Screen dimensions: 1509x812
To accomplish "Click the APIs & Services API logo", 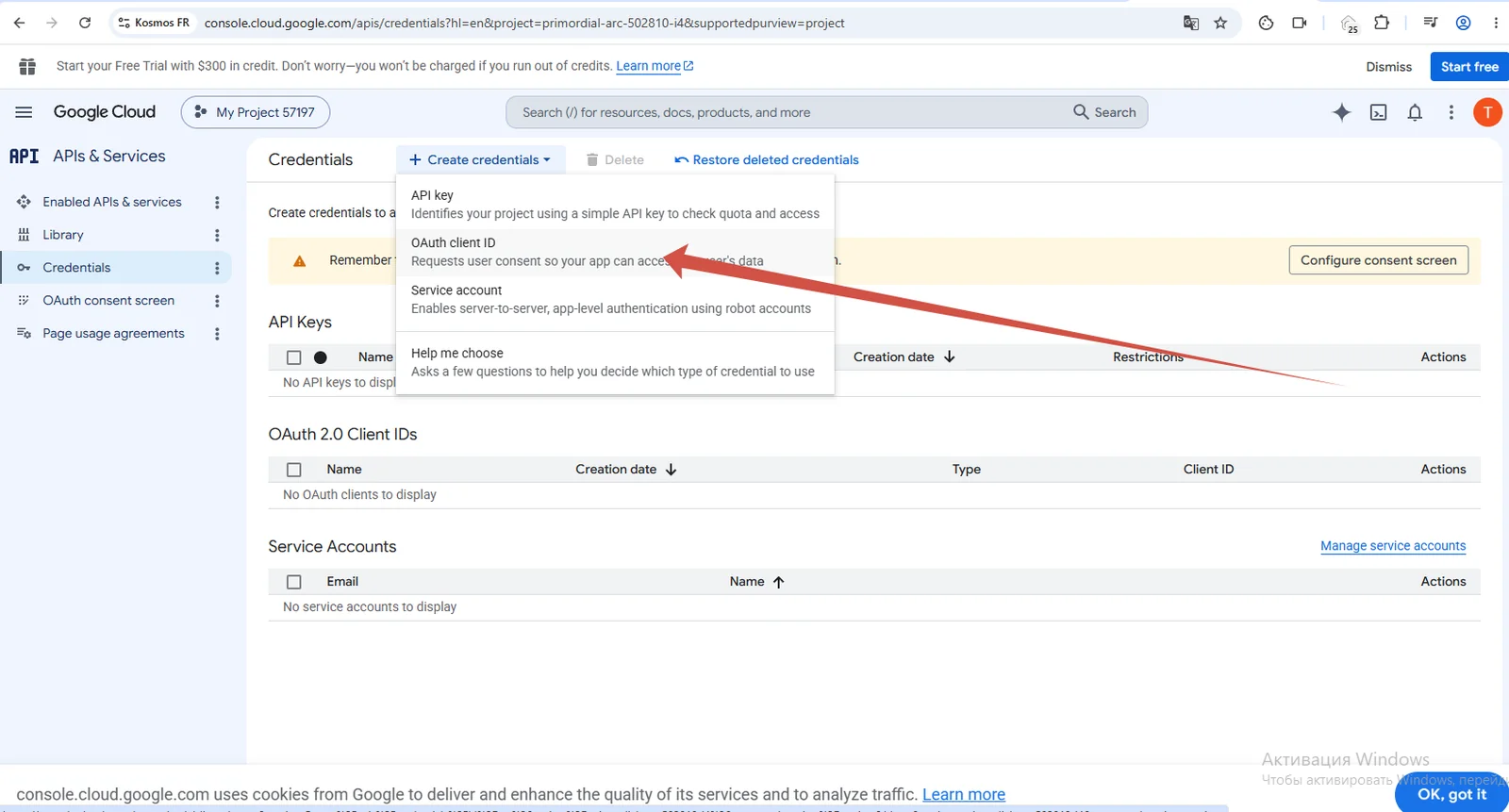I will [x=25, y=156].
